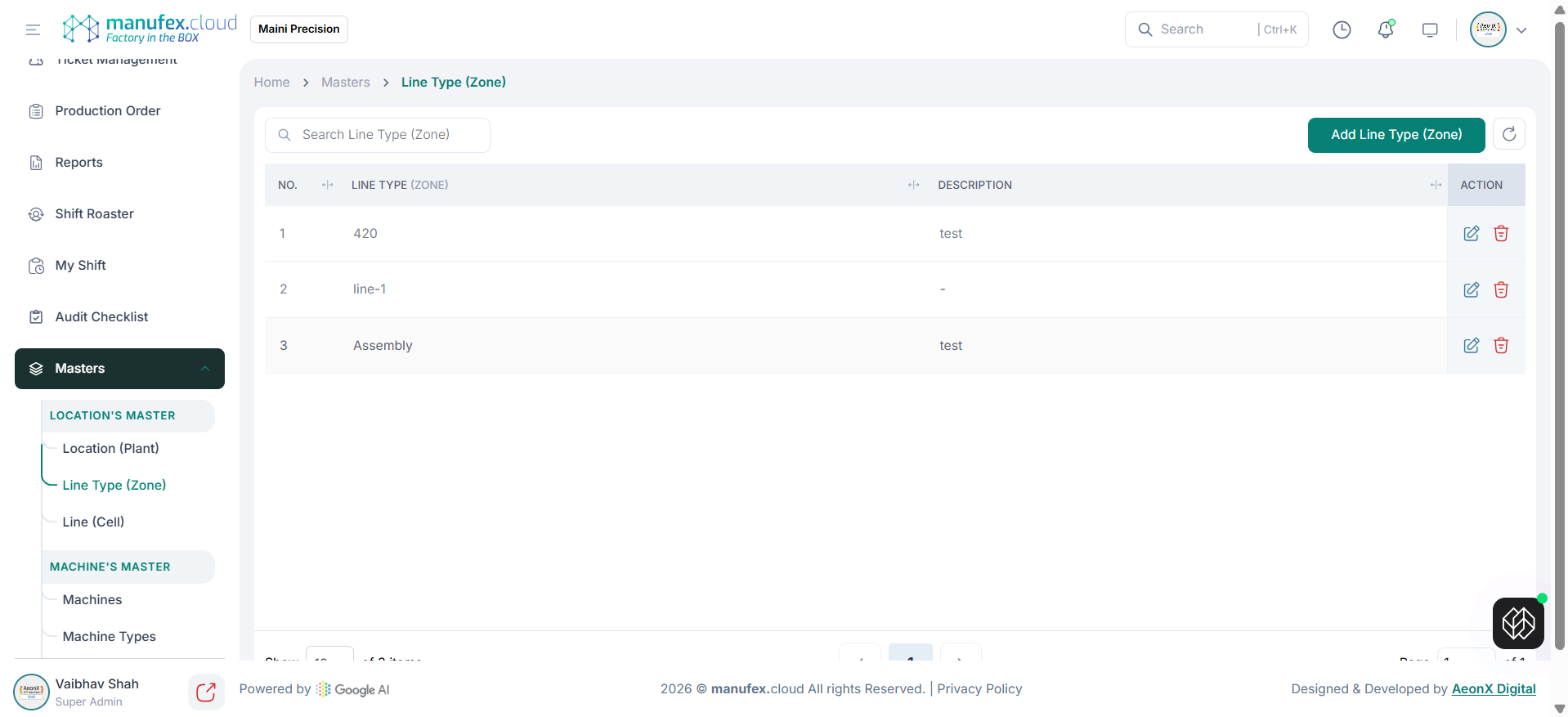Image resolution: width=1568 pixels, height=717 pixels.
Task: Open the AeonX Digital link
Action: coord(1493,689)
